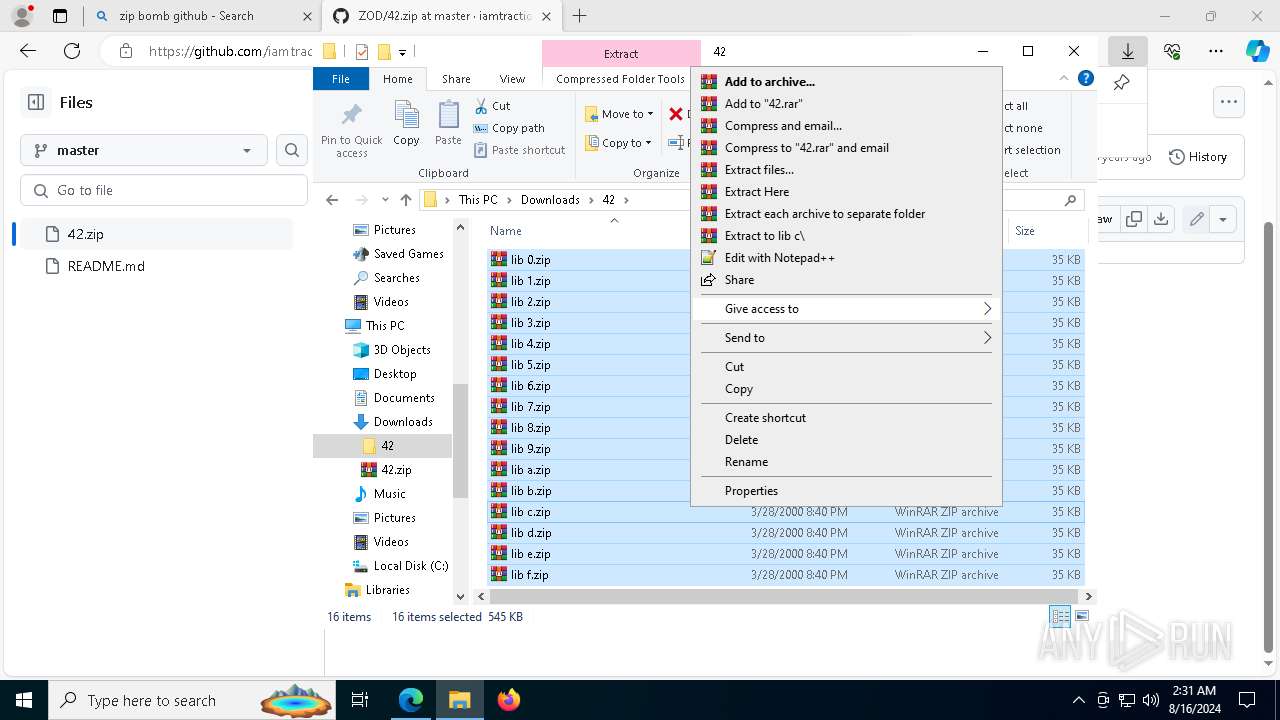Click the Explorer search magnifier icon
The height and width of the screenshot is (720, 1280).
1070,200
